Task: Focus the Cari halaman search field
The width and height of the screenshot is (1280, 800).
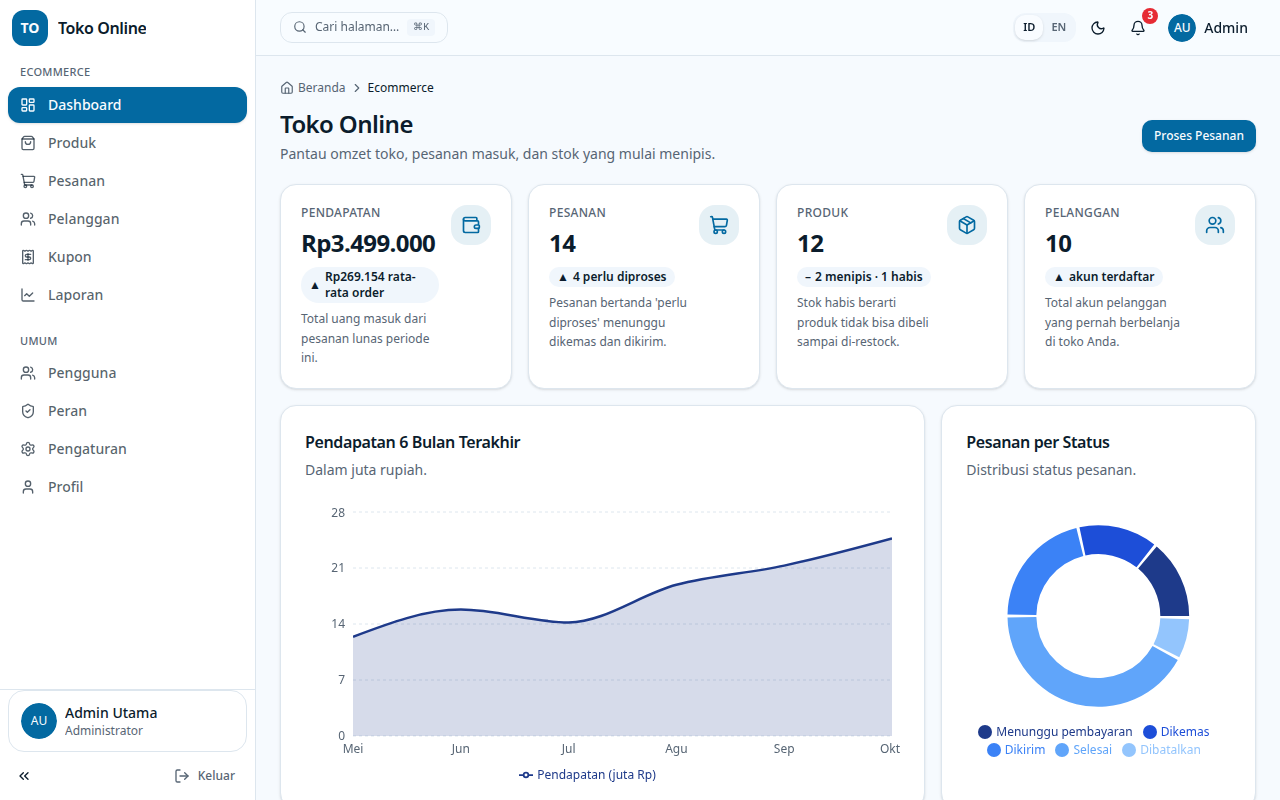Action: (x=364, y=27)
